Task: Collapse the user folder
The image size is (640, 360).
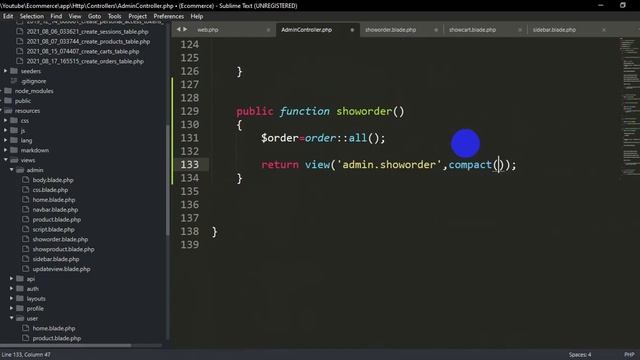Action: 12,318
